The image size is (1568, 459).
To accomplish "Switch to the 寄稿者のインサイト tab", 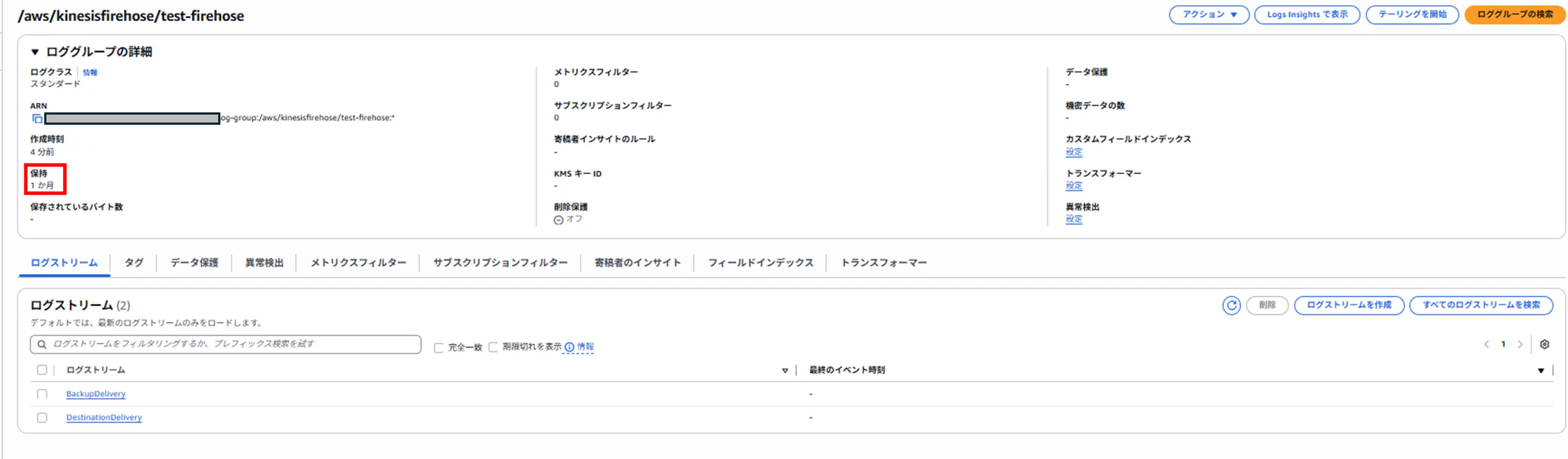I will click(638, 262).
